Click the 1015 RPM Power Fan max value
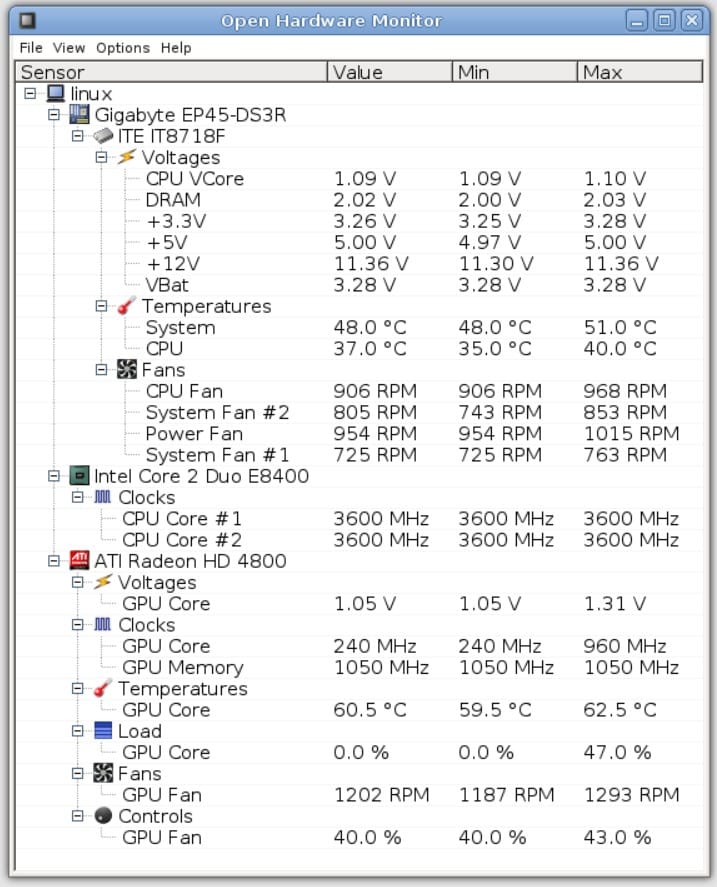 click(x=632, y=433)
